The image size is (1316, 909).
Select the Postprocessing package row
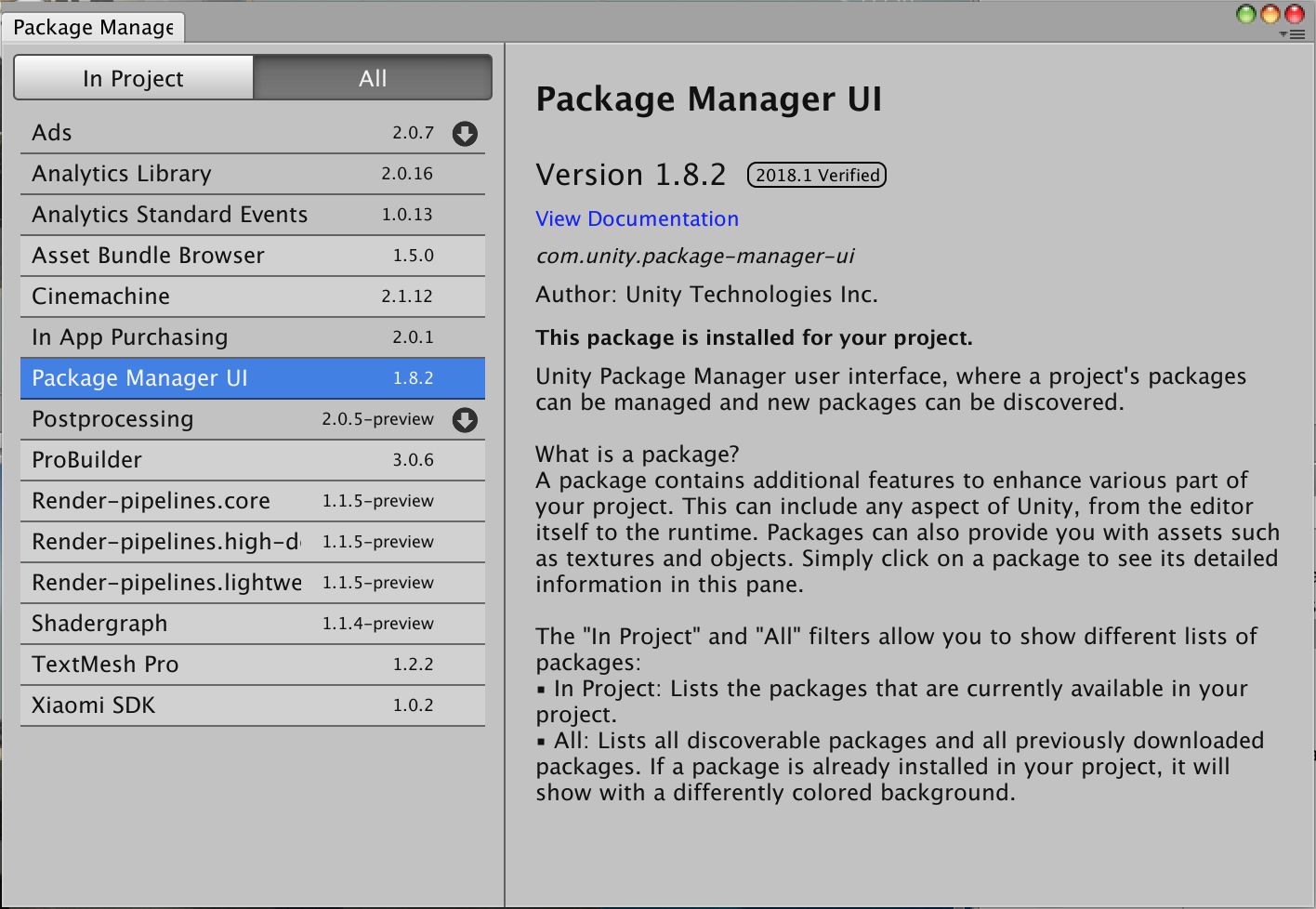(x=253, y=419)
